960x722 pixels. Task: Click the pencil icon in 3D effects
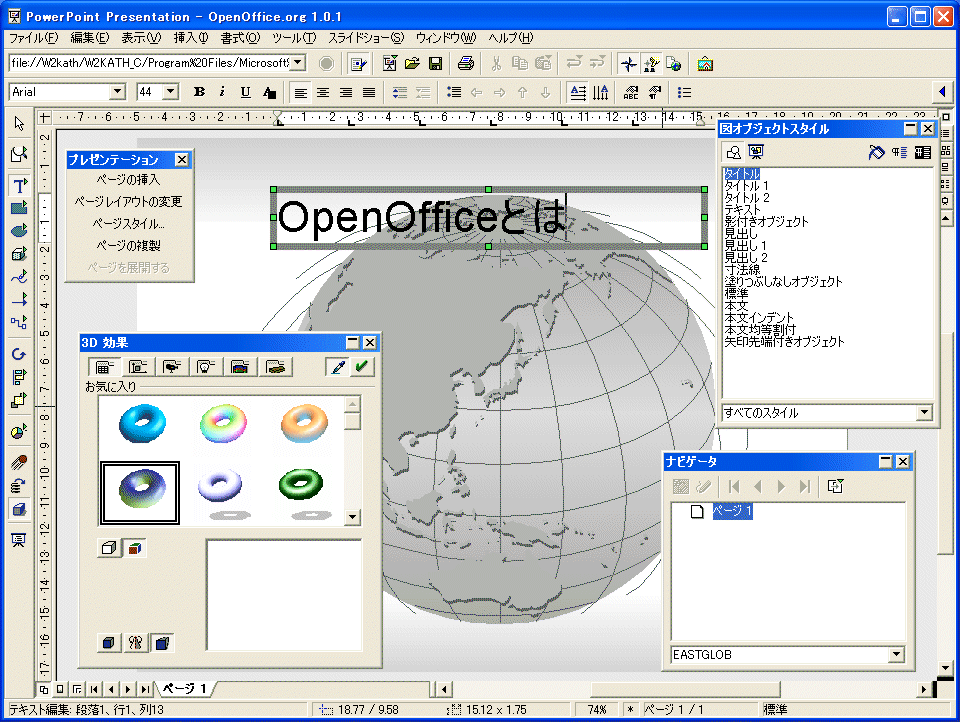337,367
